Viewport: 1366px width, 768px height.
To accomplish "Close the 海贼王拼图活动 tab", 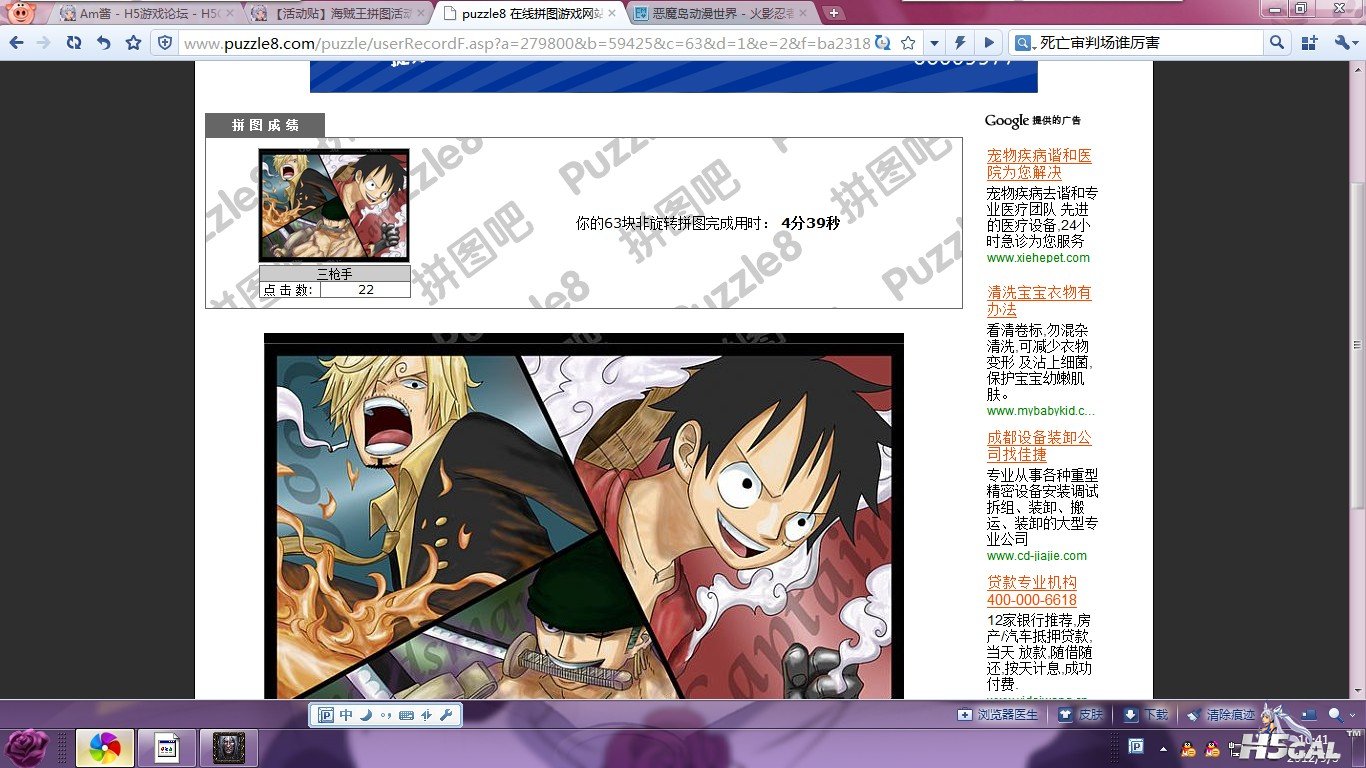I will 423,14.
